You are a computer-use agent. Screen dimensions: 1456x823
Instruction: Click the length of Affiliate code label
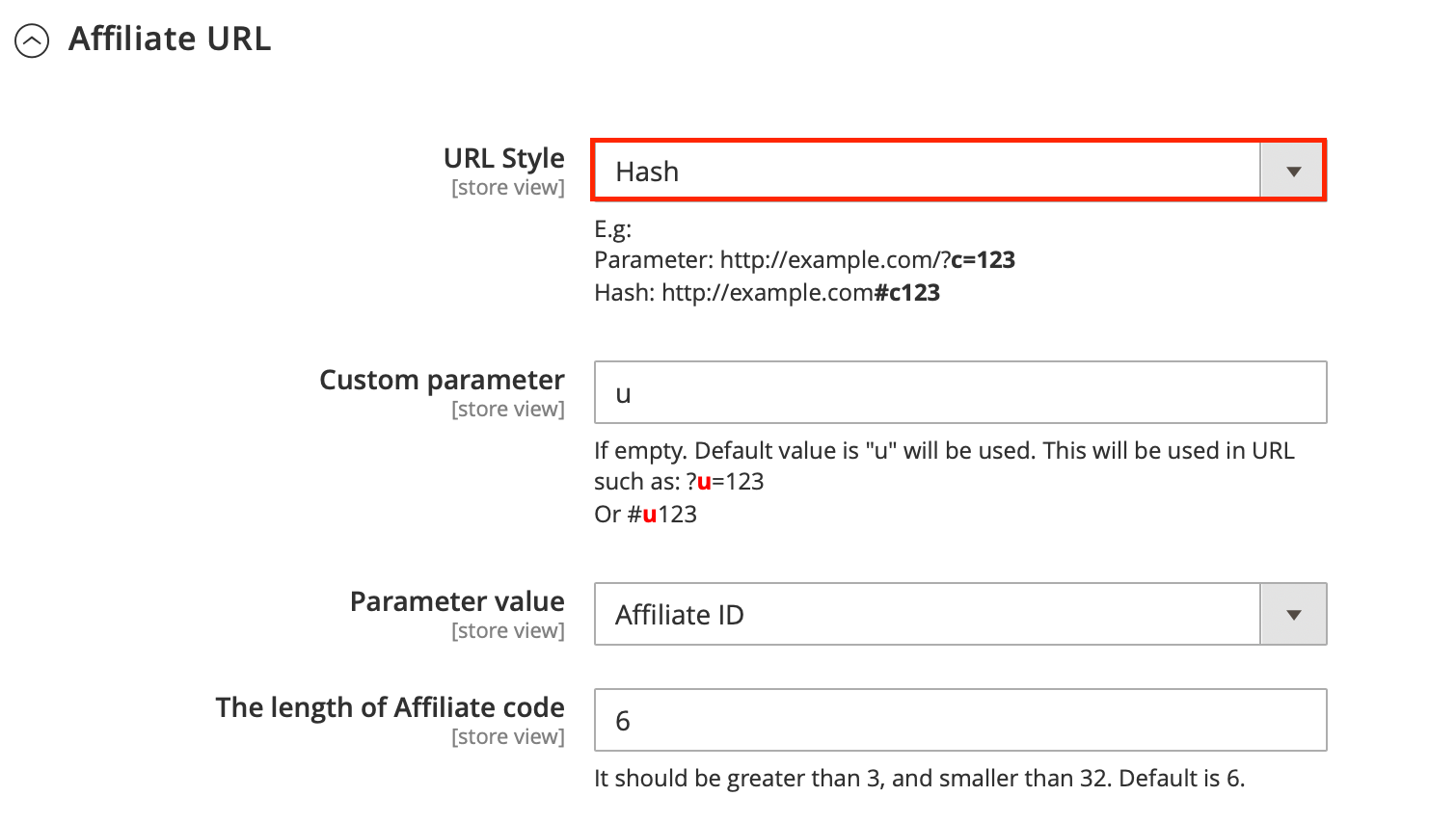click(x=390, y=706)
